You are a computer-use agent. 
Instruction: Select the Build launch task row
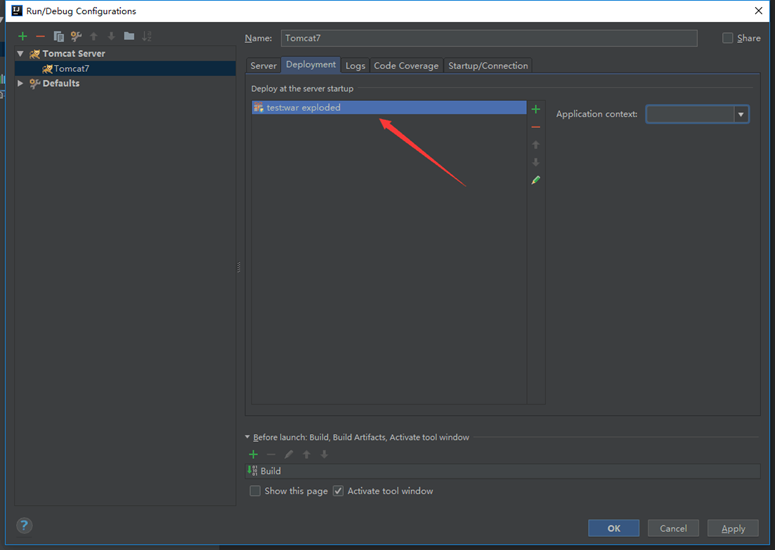pyautogui.click(x=503, y=471)
